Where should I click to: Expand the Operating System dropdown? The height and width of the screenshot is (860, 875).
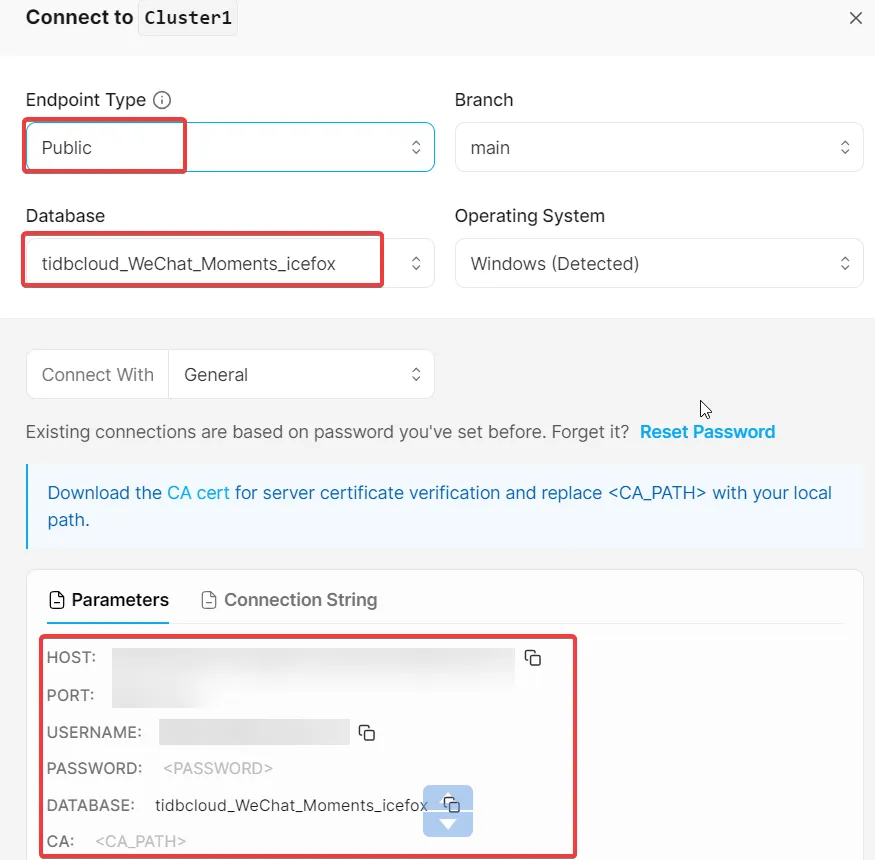[x=658, y=264]
